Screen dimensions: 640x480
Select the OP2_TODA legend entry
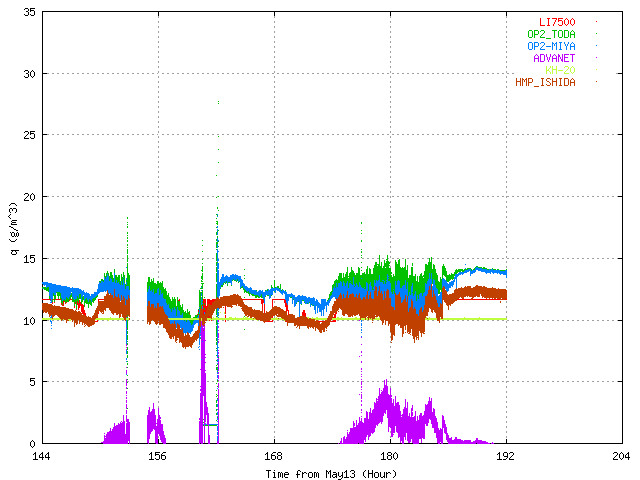coord(551,34)
